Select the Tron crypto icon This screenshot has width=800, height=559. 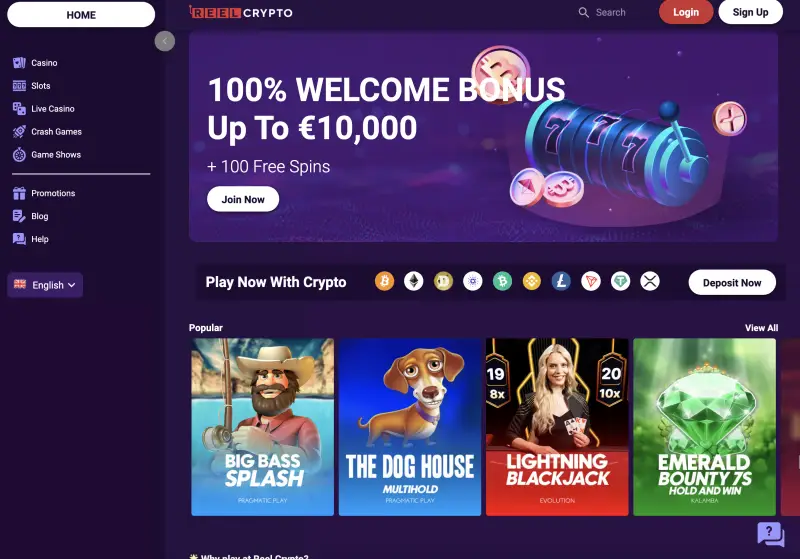click(591, 281)
